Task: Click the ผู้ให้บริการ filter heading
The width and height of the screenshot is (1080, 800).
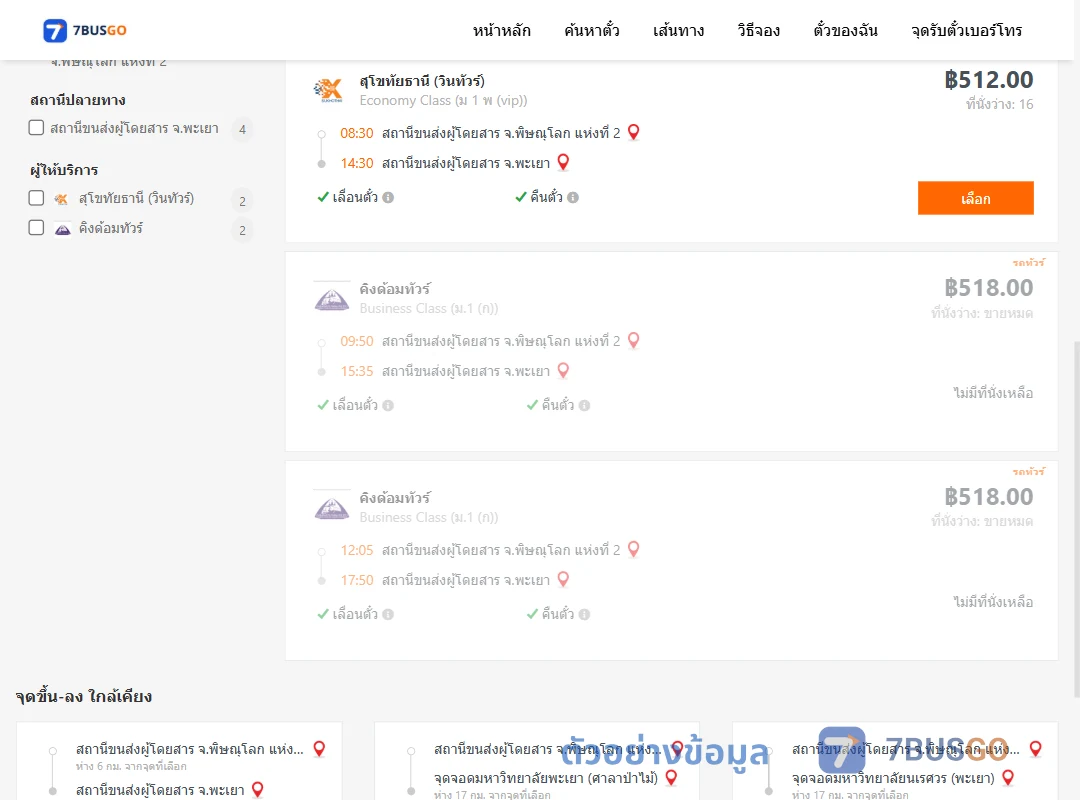Action: (x=64, y=170)
